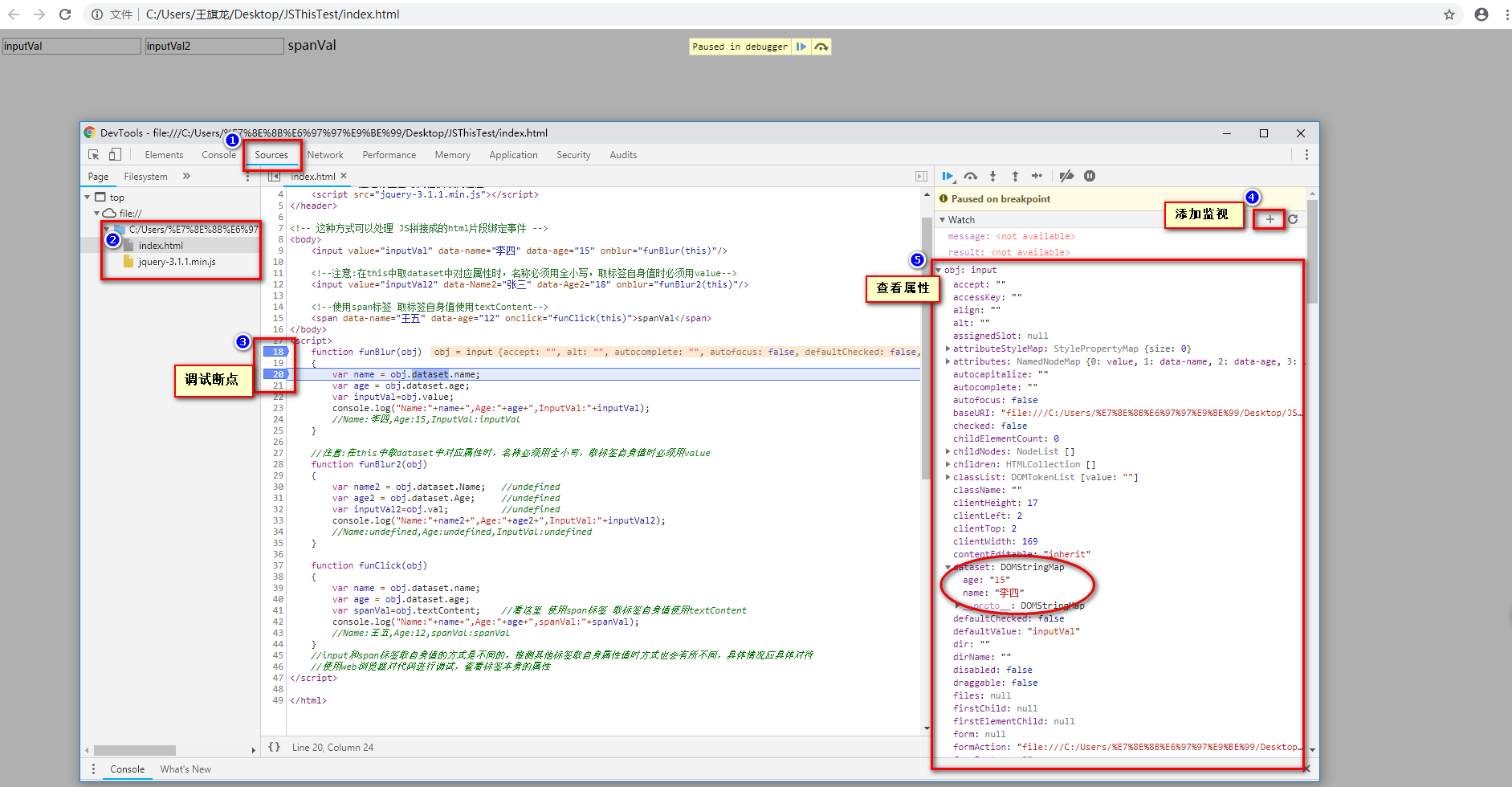Step out of current function

point(1015,176)
